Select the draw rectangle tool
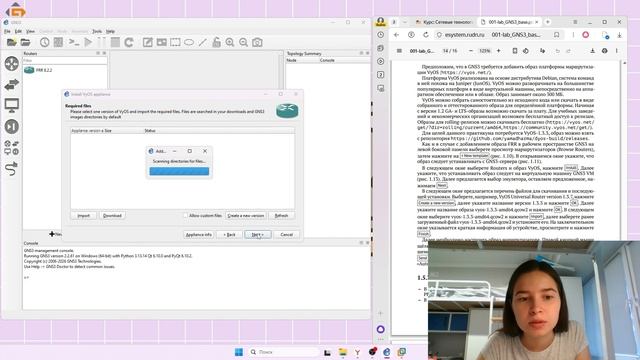This screenshot has height=360, width=640. [x=175, y=42]
